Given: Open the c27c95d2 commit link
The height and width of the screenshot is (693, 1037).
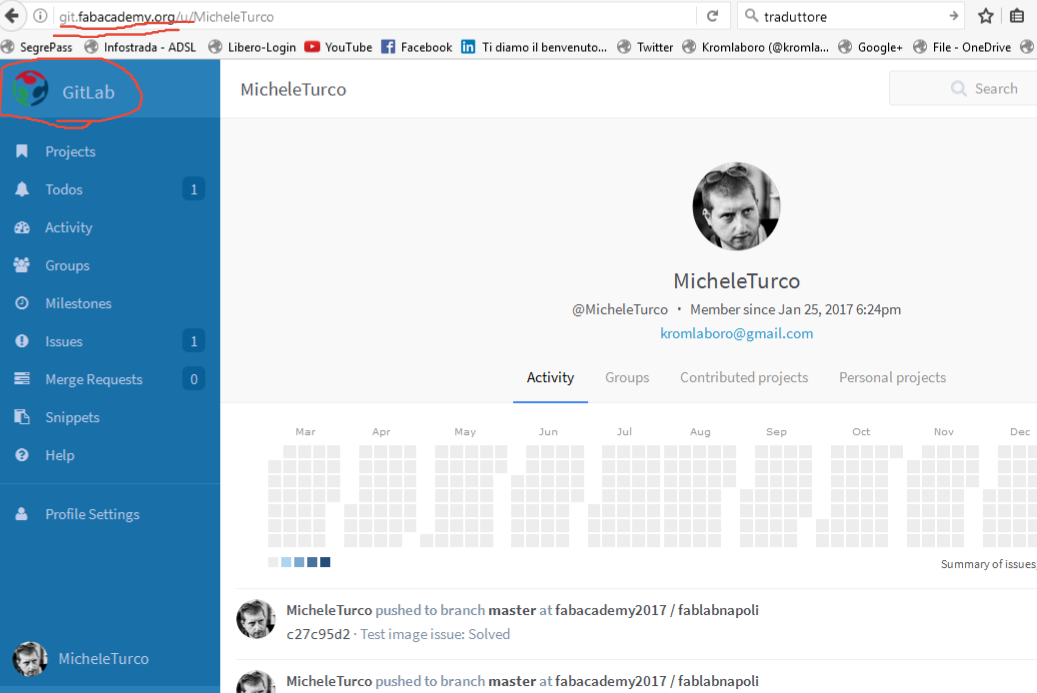Looking at the screenshot, I should [318, 634].
